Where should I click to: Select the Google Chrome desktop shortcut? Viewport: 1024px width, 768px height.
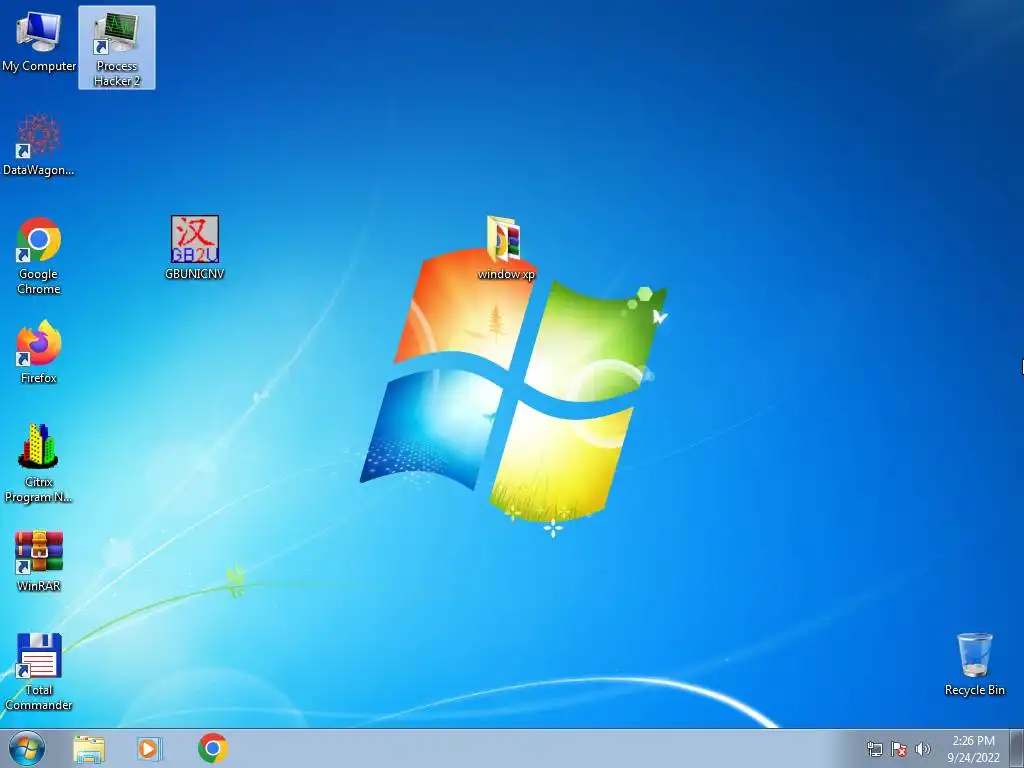click(39, 256)
